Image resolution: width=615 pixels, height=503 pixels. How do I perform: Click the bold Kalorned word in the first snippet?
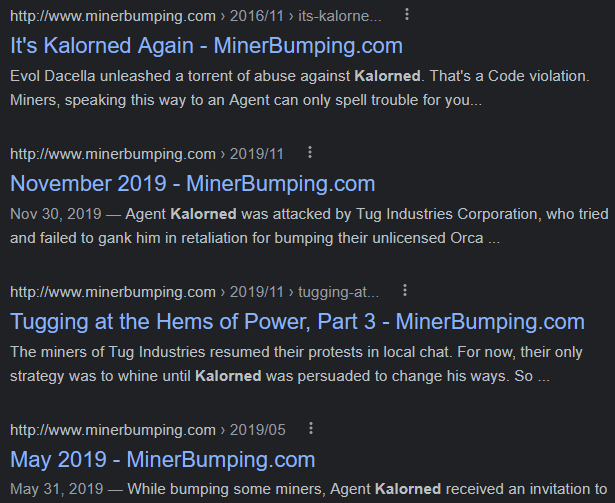[x=387, y=76]
